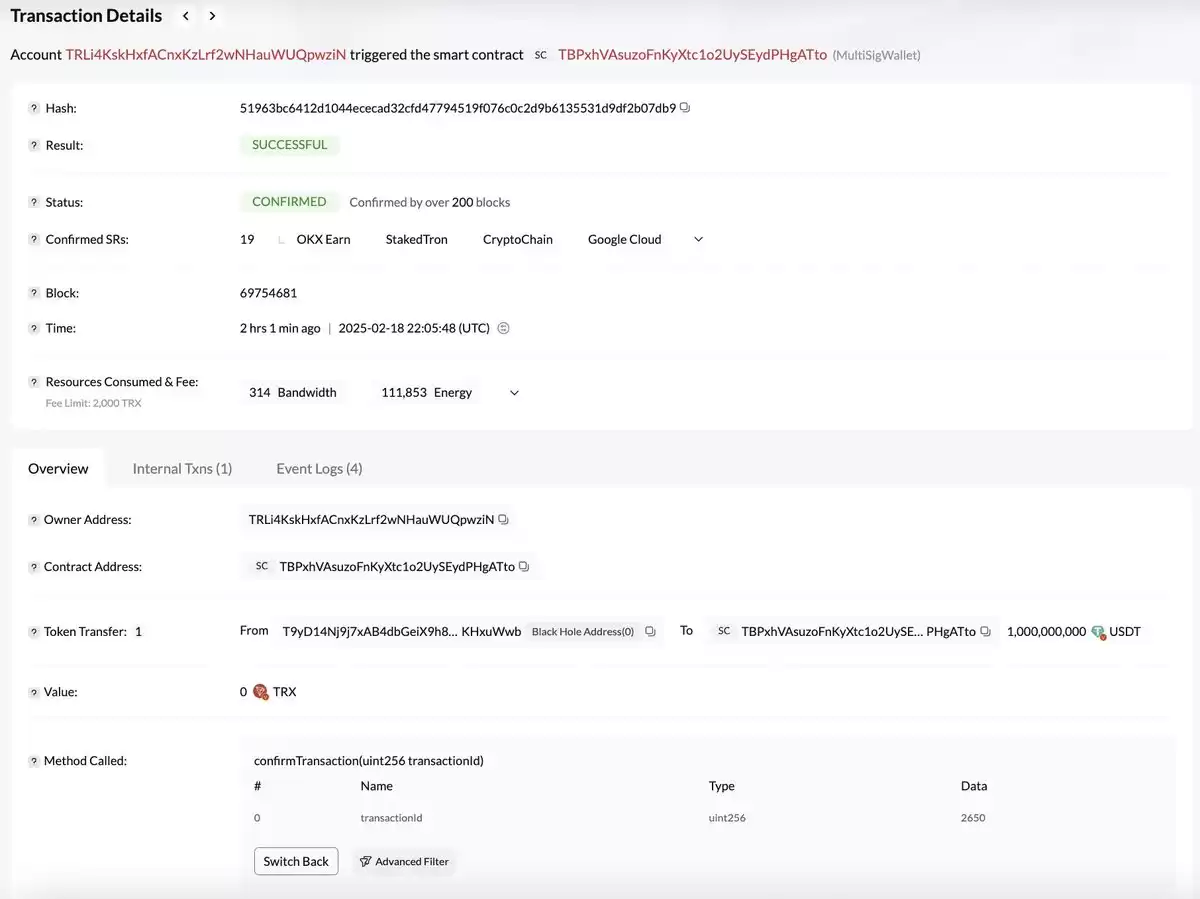Click SC badge in header contract
This screenshot has width=1200, height=899.
pos(541,55)
